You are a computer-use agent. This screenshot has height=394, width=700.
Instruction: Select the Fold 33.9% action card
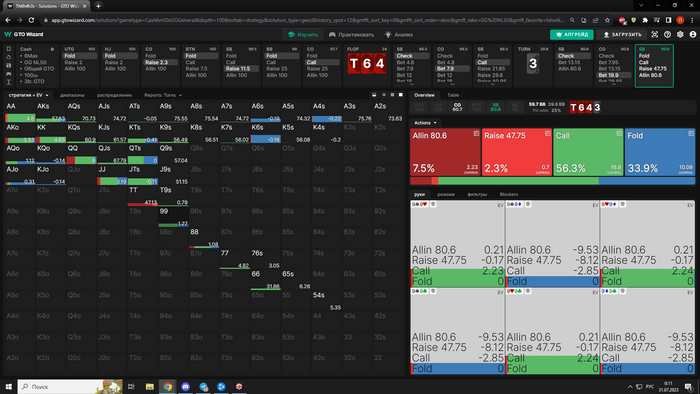click(660, 152)
